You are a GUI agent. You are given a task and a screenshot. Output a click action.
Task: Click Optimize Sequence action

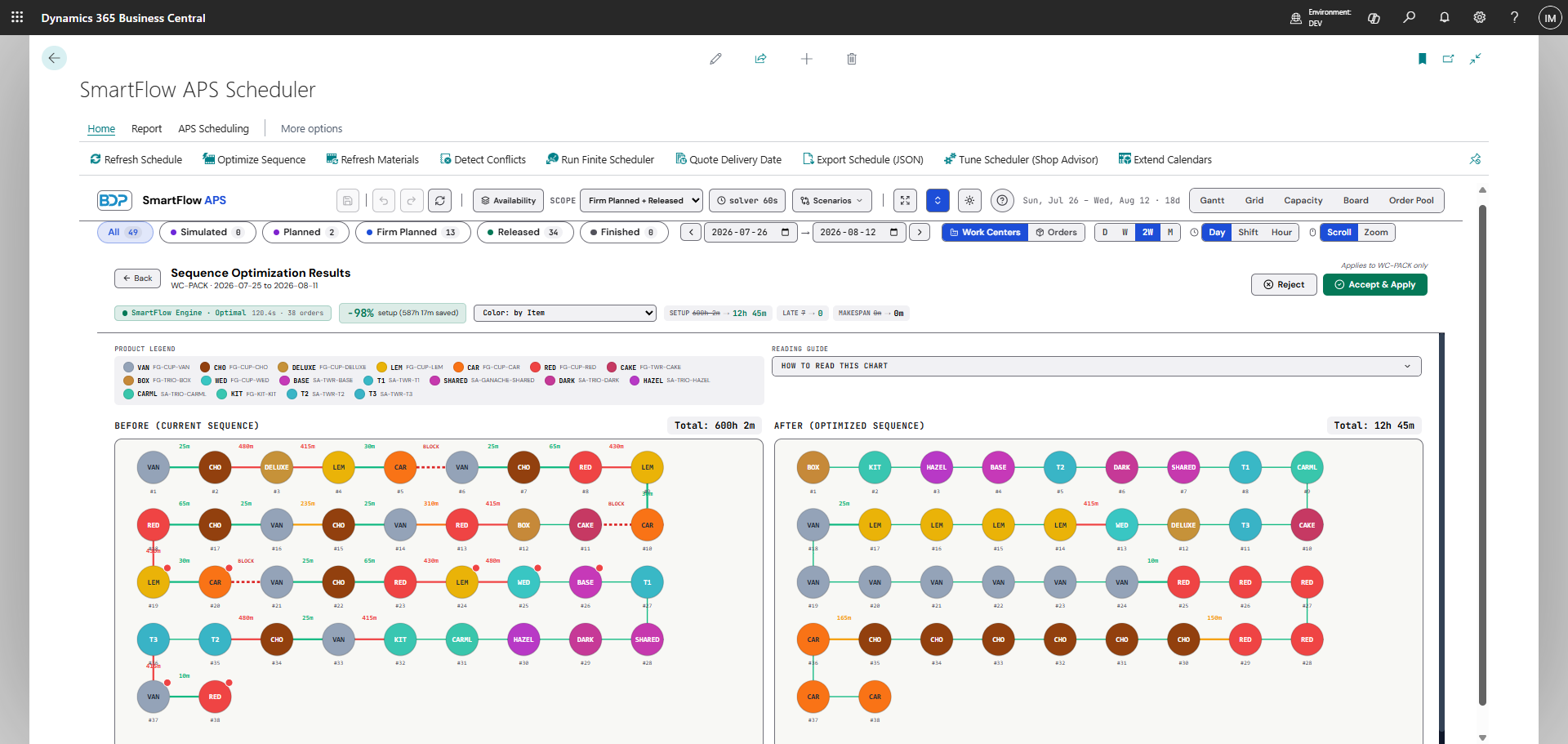pyautogui.click(x=254, y=159)
